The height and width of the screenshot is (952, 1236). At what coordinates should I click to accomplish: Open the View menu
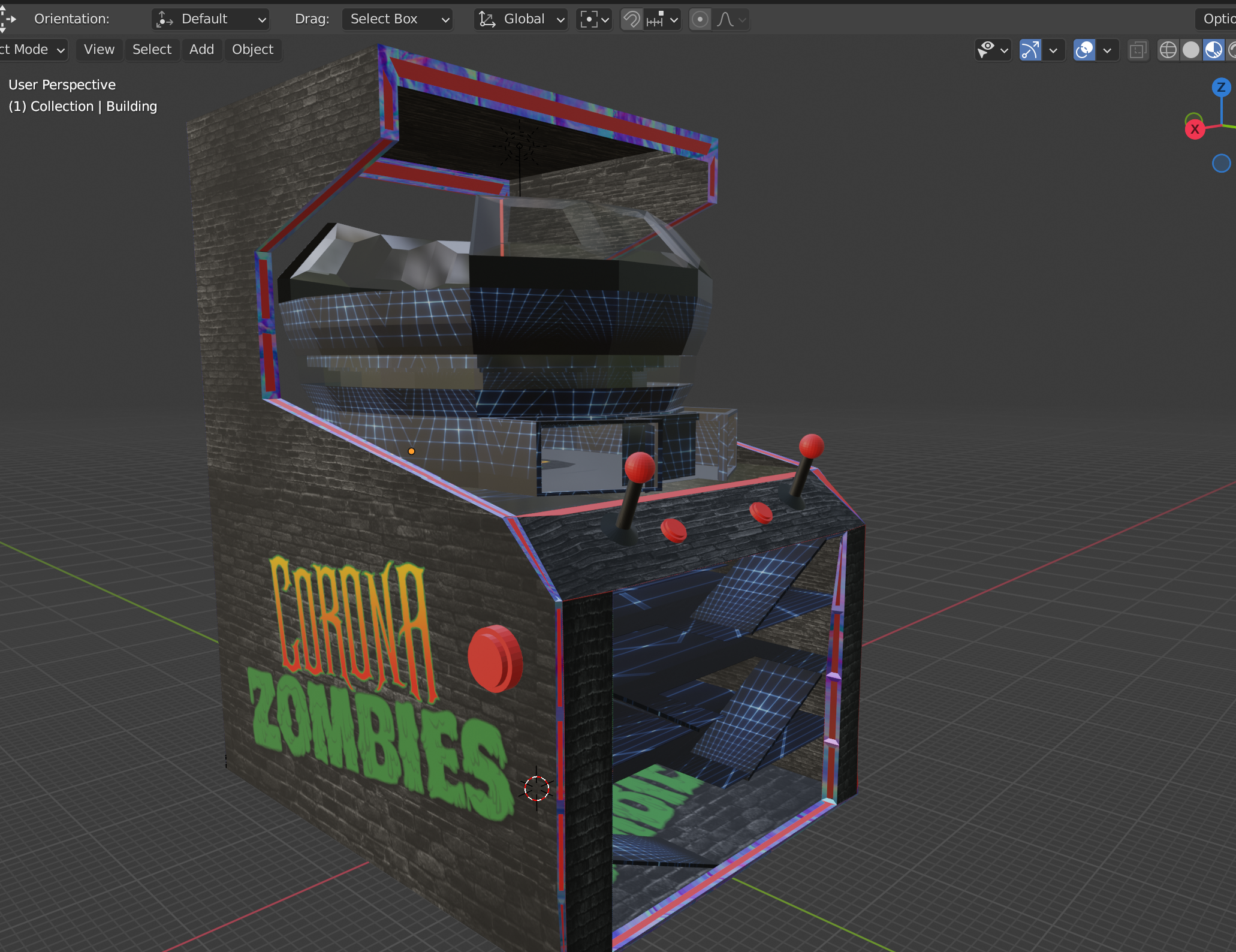(99, 50)
